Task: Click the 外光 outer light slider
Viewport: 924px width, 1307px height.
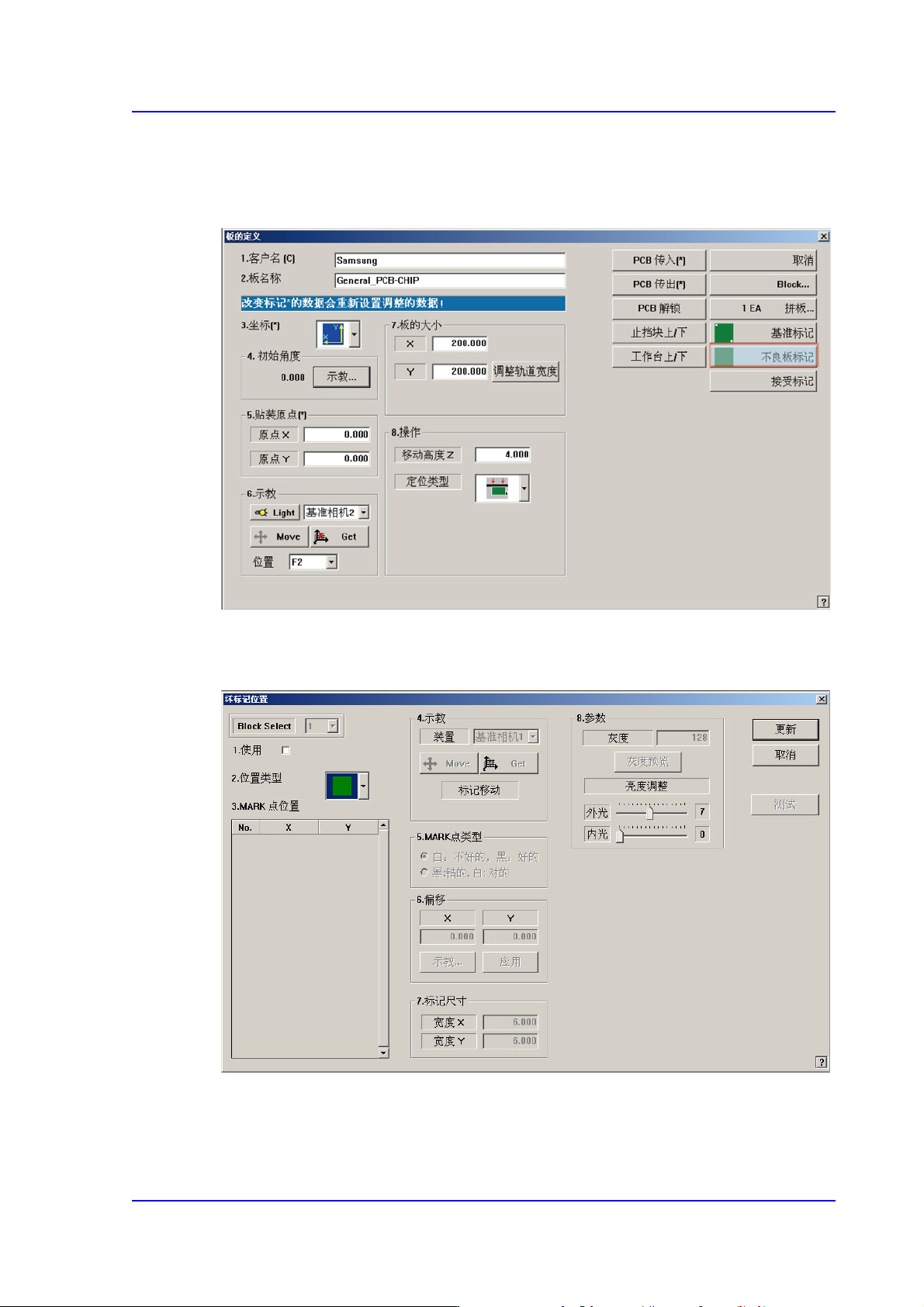Action: pyautogui.click(x=652, y=812)
